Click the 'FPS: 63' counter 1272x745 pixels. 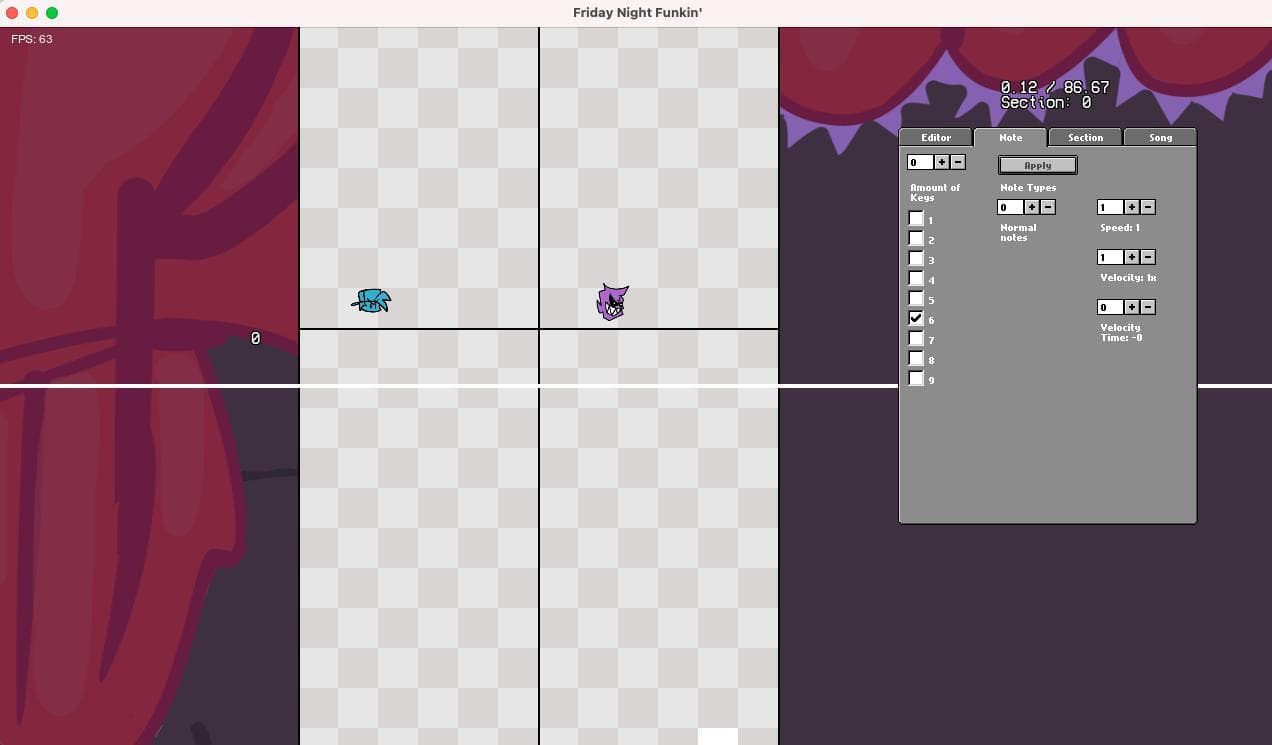[x=32, y=39]
